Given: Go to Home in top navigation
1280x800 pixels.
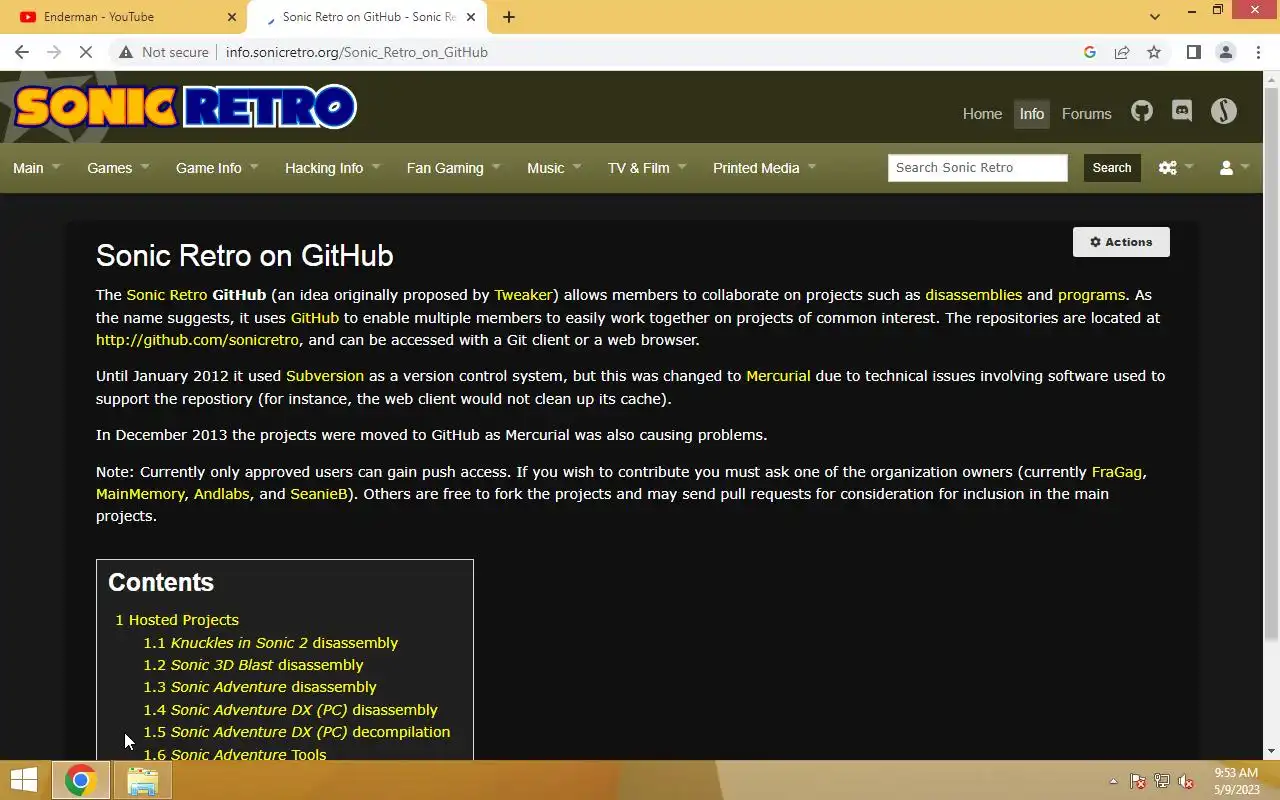Looking at the screenshot, I should tap(982, 114).
